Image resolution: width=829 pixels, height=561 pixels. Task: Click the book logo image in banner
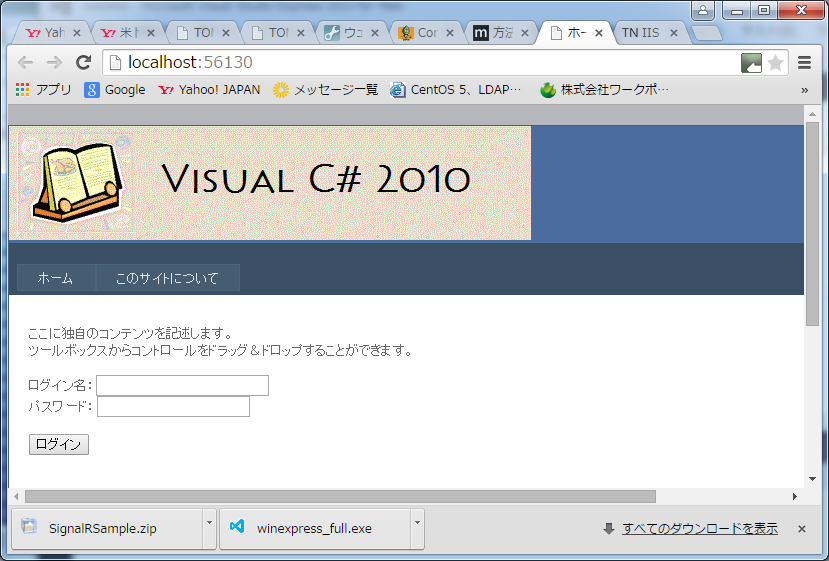coord(77,182)
